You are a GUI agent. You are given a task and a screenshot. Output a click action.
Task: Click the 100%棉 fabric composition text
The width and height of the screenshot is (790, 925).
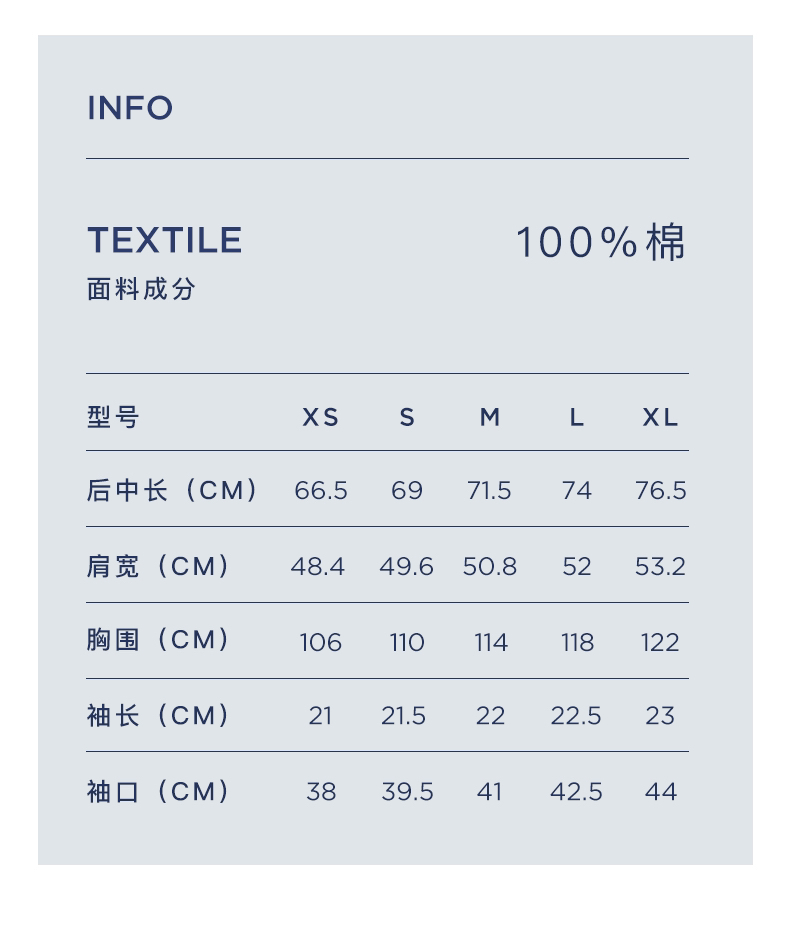point(601,242)
